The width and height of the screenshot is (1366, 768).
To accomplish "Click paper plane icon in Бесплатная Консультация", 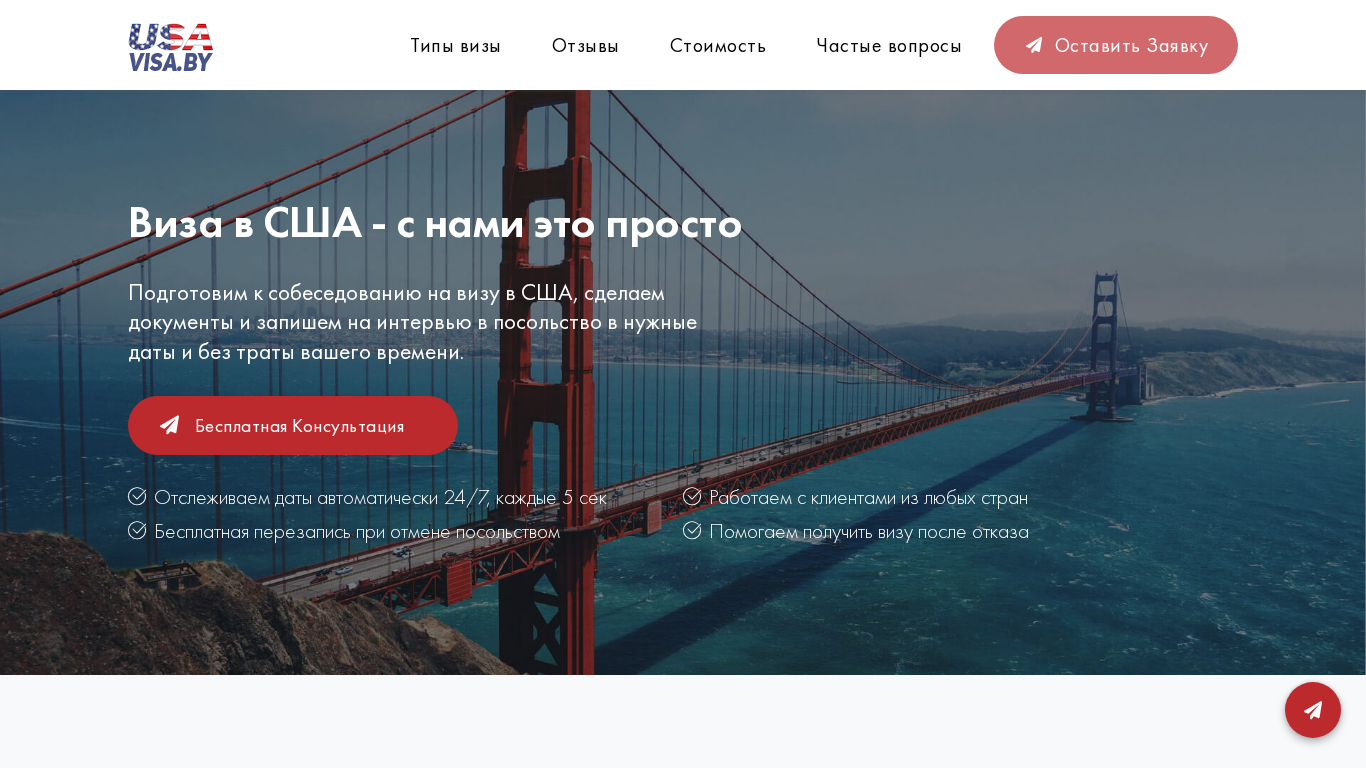I will (x=170, y=425).
